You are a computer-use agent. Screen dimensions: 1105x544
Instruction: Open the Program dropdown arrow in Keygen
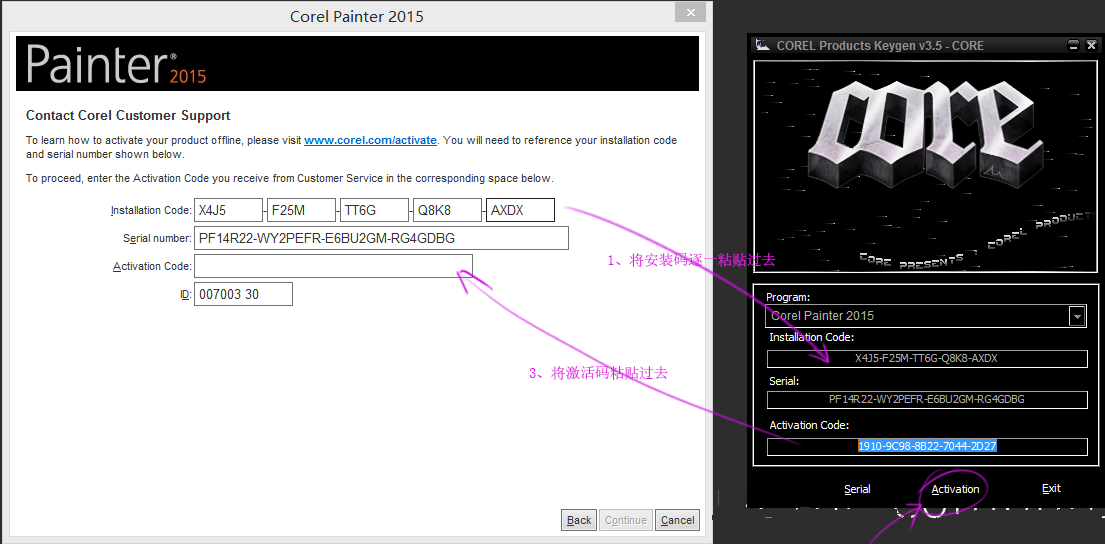1077,316
